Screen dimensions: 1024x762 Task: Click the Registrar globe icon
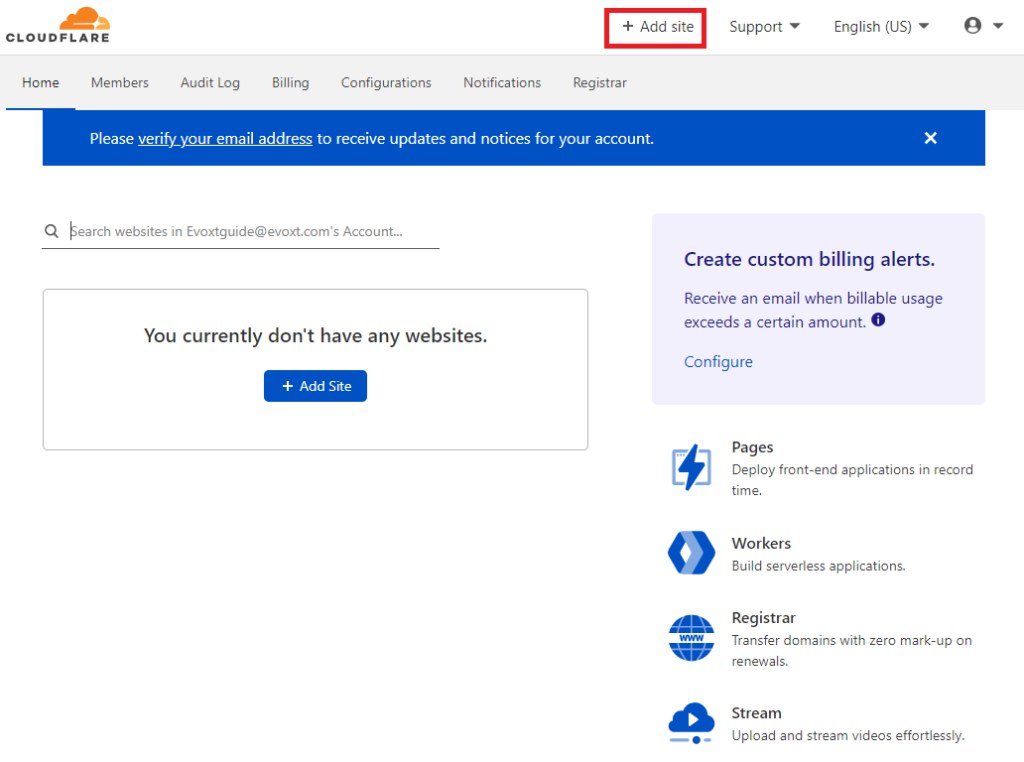pos(691,638)
